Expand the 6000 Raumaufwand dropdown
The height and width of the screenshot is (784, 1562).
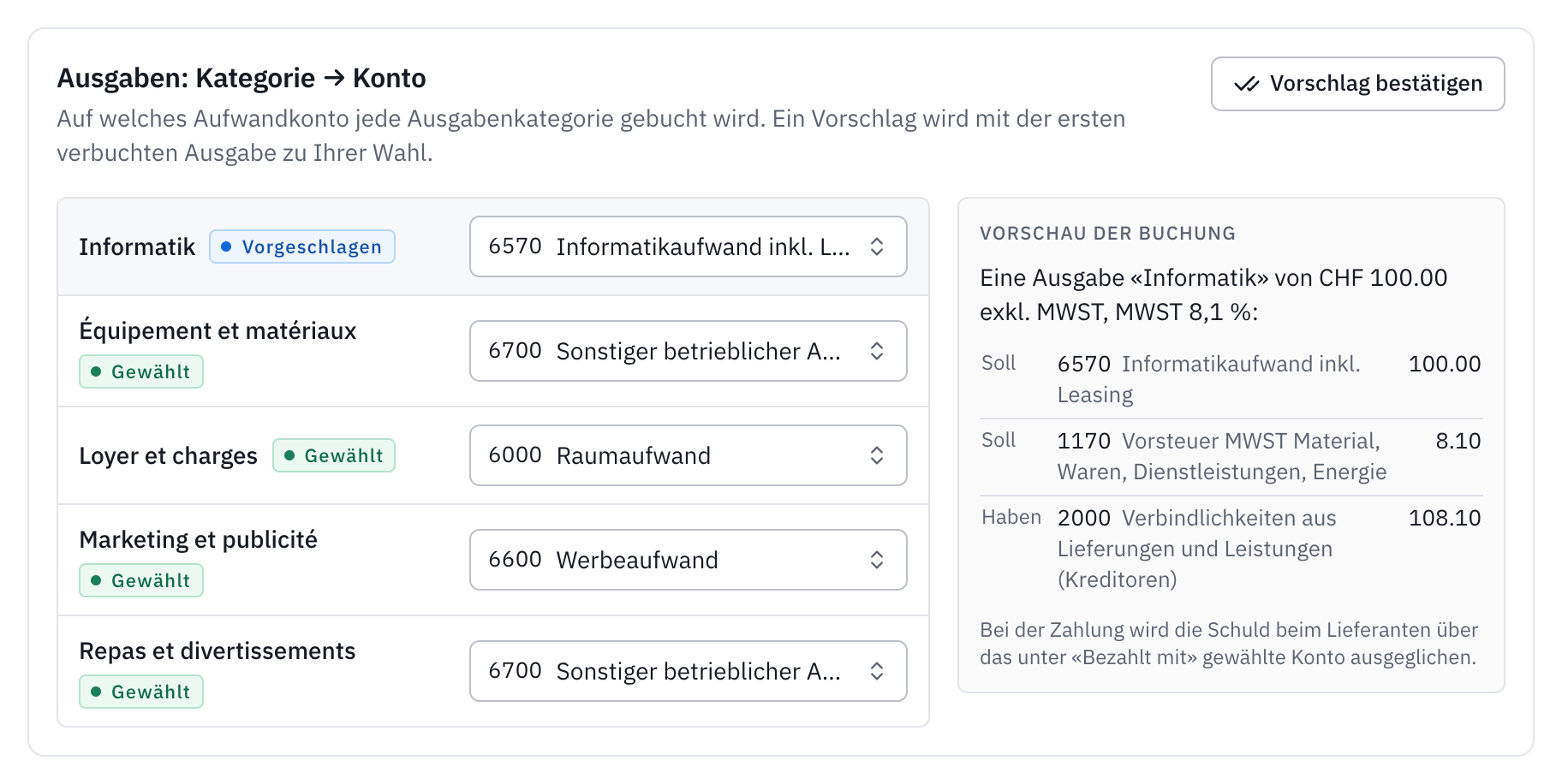pyautogui.click(x=688, y=455)
